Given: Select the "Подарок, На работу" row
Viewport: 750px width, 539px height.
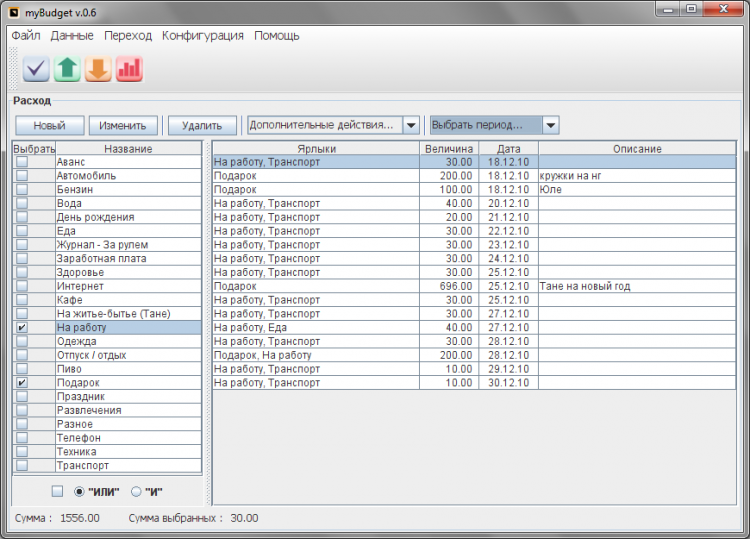Looking at the screenshot, I should click(x=474, y=355).
